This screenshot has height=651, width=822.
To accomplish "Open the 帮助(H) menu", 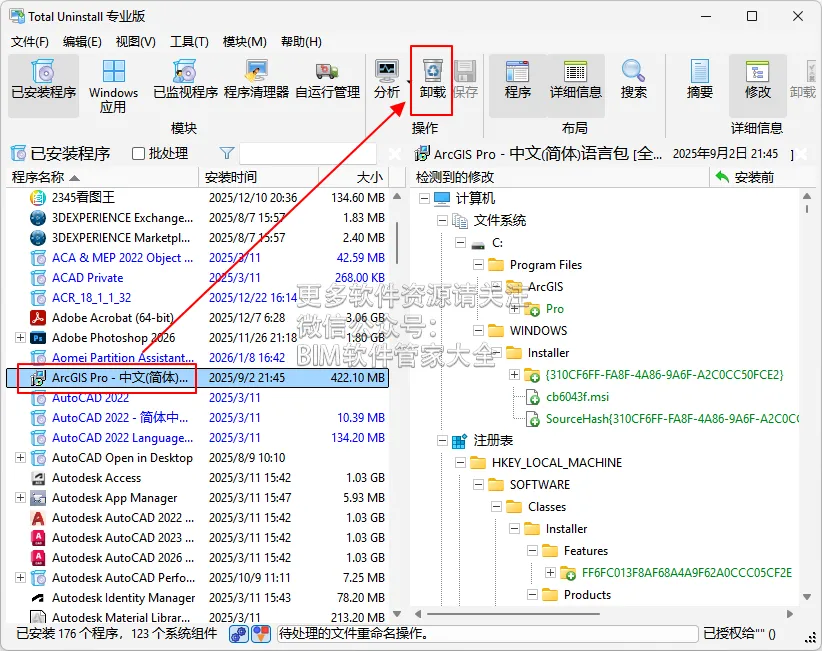I will (301, 41).
